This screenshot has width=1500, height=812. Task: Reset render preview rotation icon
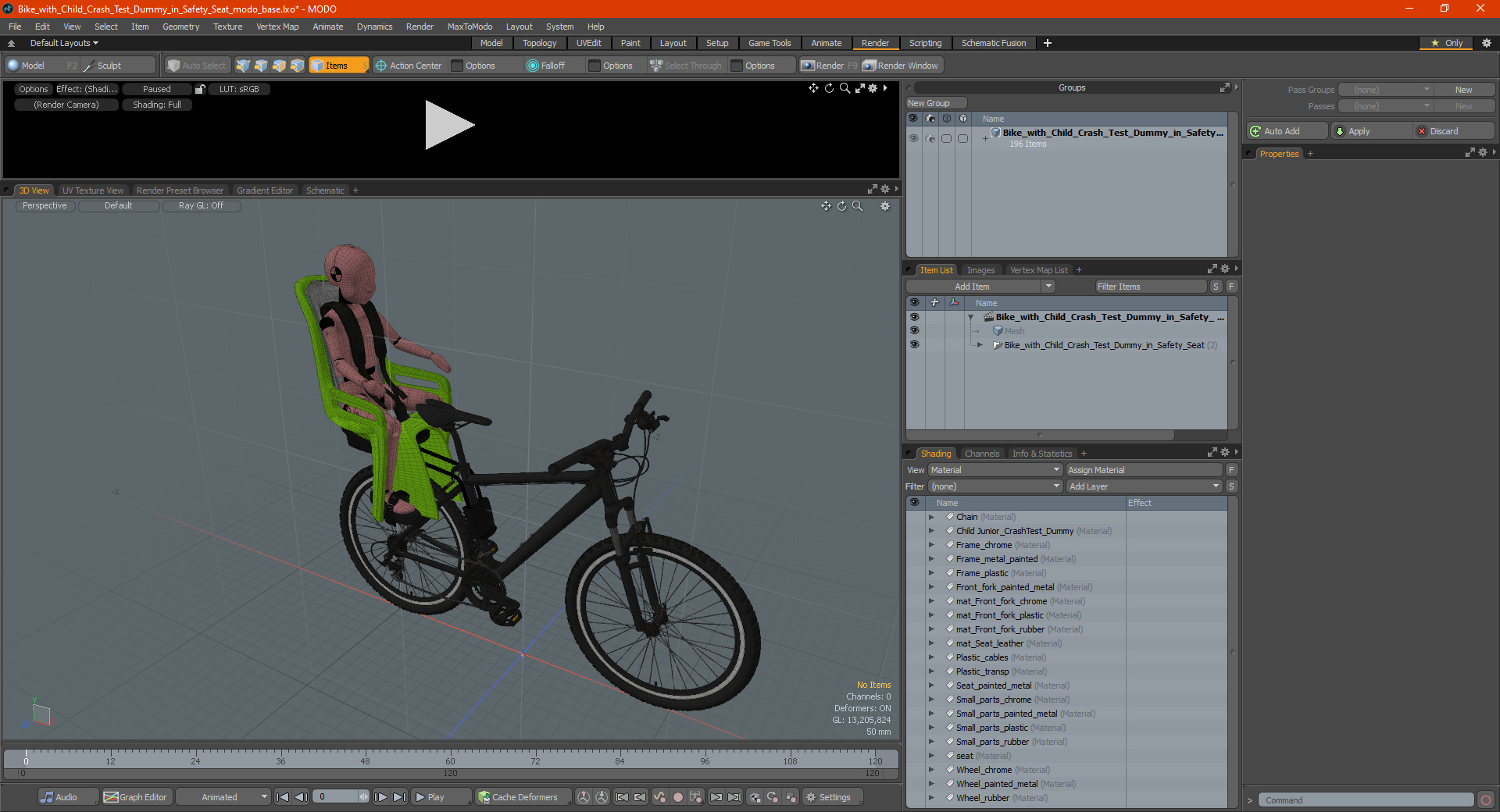click(x=829, y=88)
